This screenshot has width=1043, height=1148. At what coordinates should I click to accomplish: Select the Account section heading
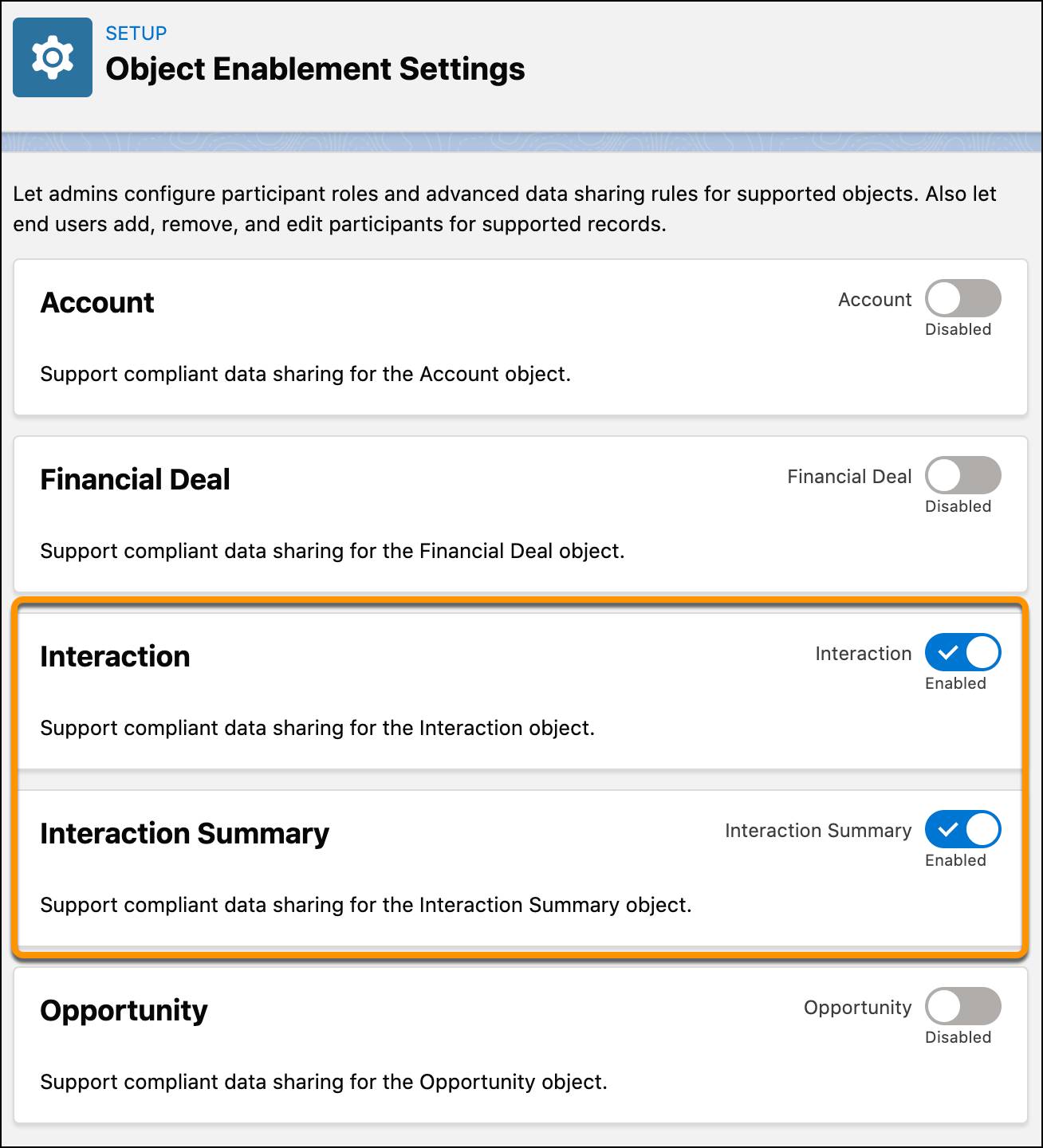click(96, 303)
